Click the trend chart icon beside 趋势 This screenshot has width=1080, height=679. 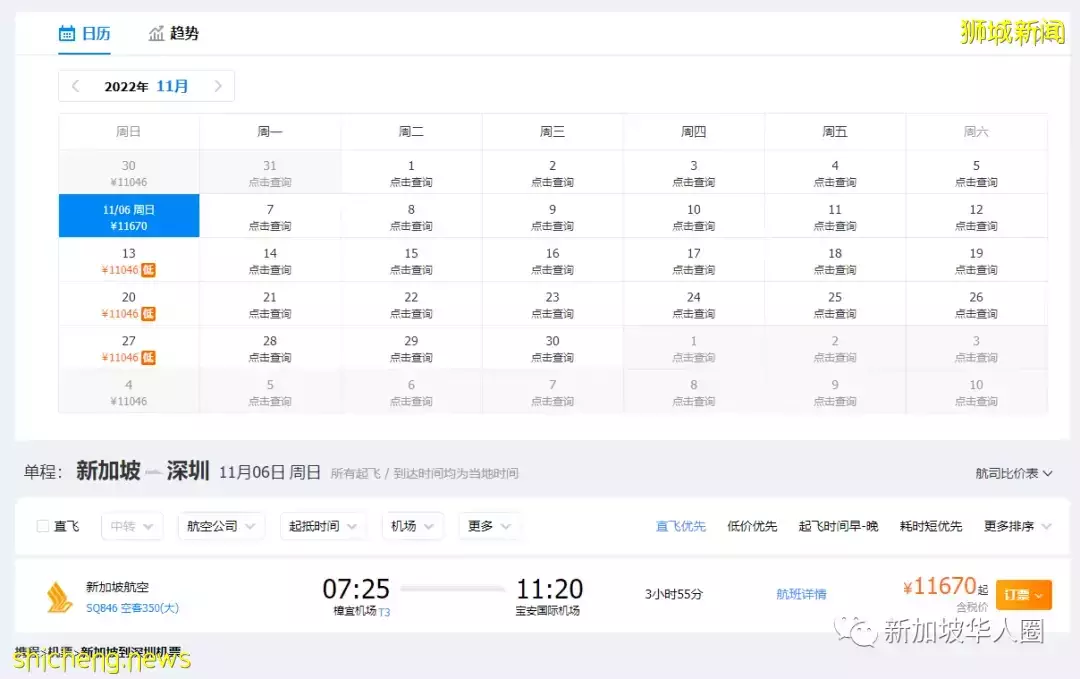(157, 33)
